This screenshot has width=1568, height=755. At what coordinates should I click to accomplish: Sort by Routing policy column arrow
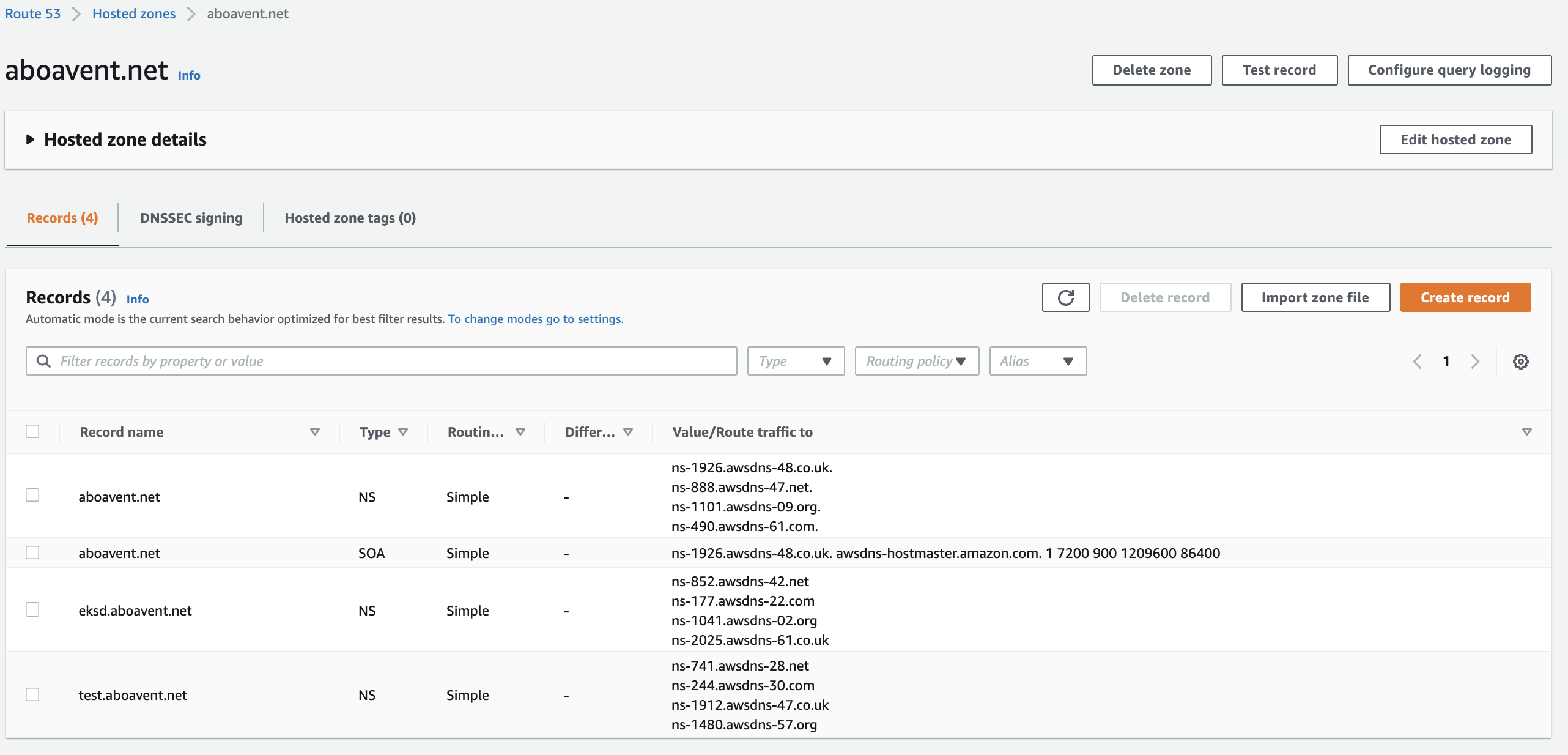pyautogui.click(x=520, y=432)
